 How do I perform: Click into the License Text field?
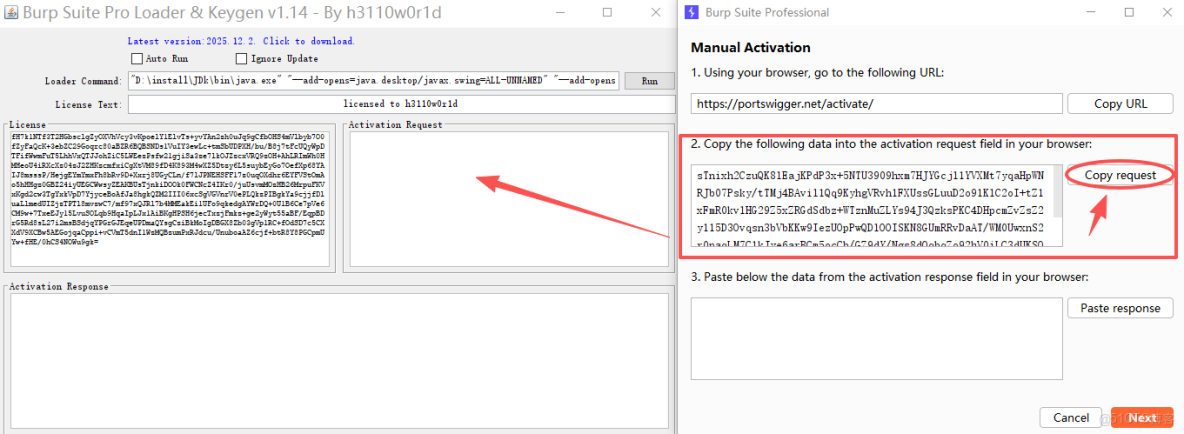click(x=401, y=104)
